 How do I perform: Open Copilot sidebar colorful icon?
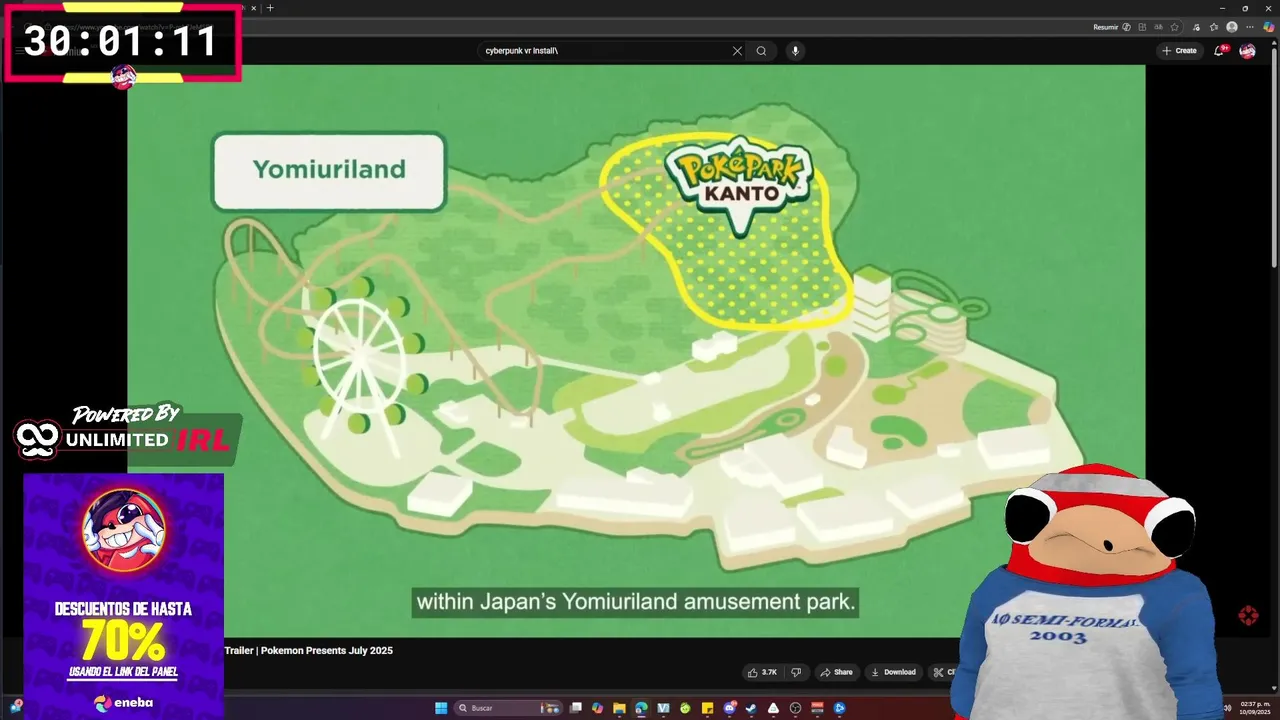point(1268,27)
